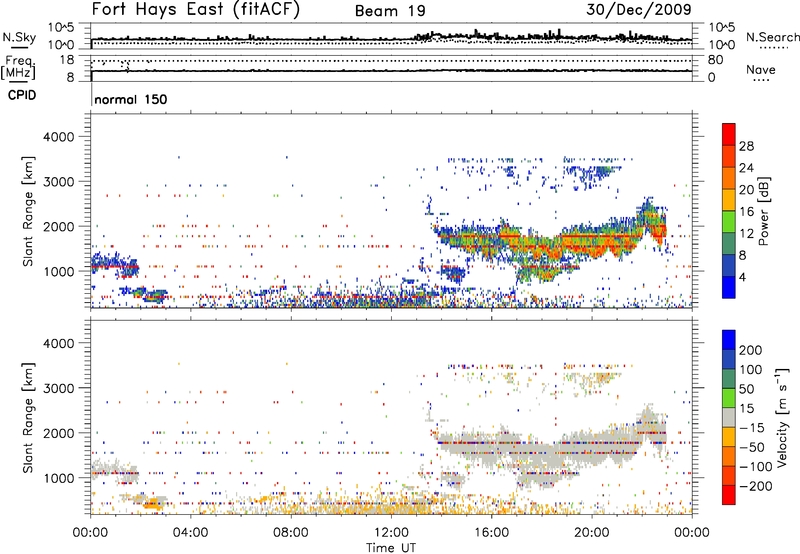Click the velocity scale value '200'
The width and height of the screenshot is (800, 554).
[x=751, y=350]
